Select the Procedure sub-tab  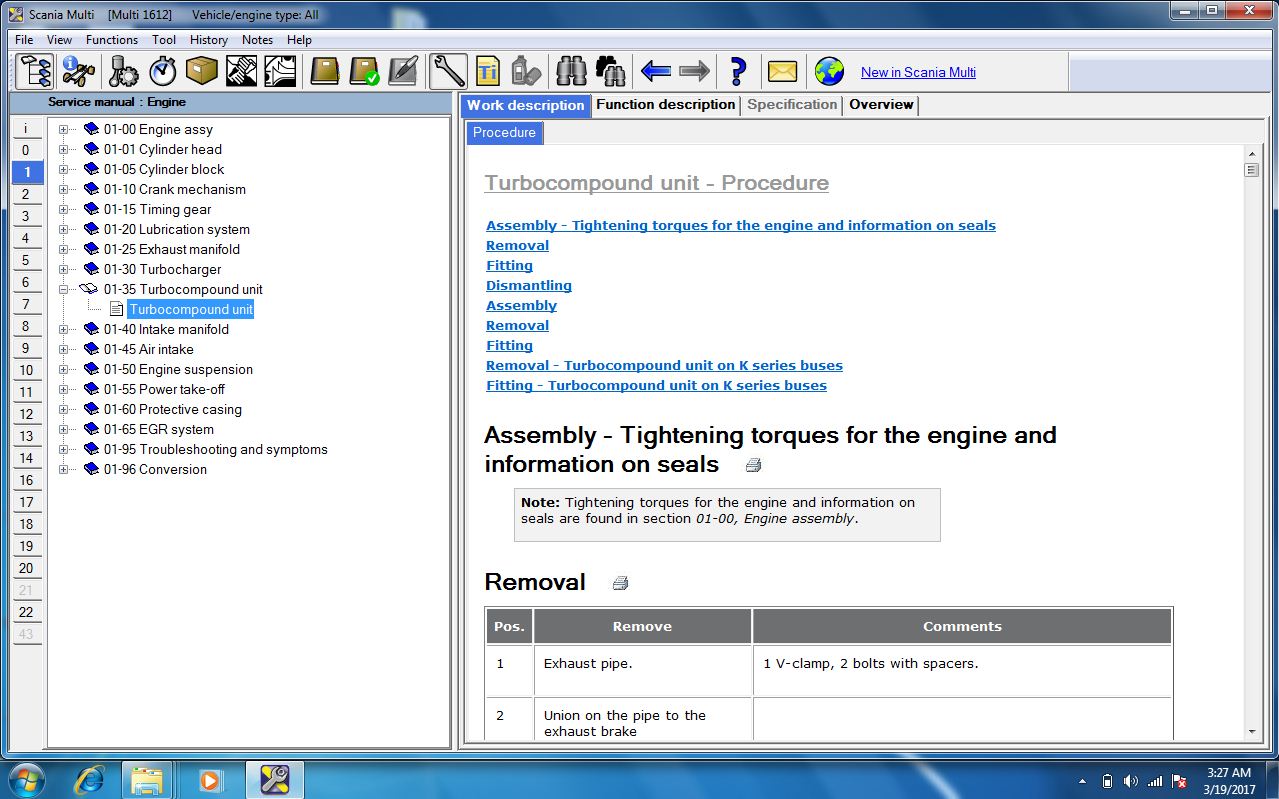(x=504, y=133)
